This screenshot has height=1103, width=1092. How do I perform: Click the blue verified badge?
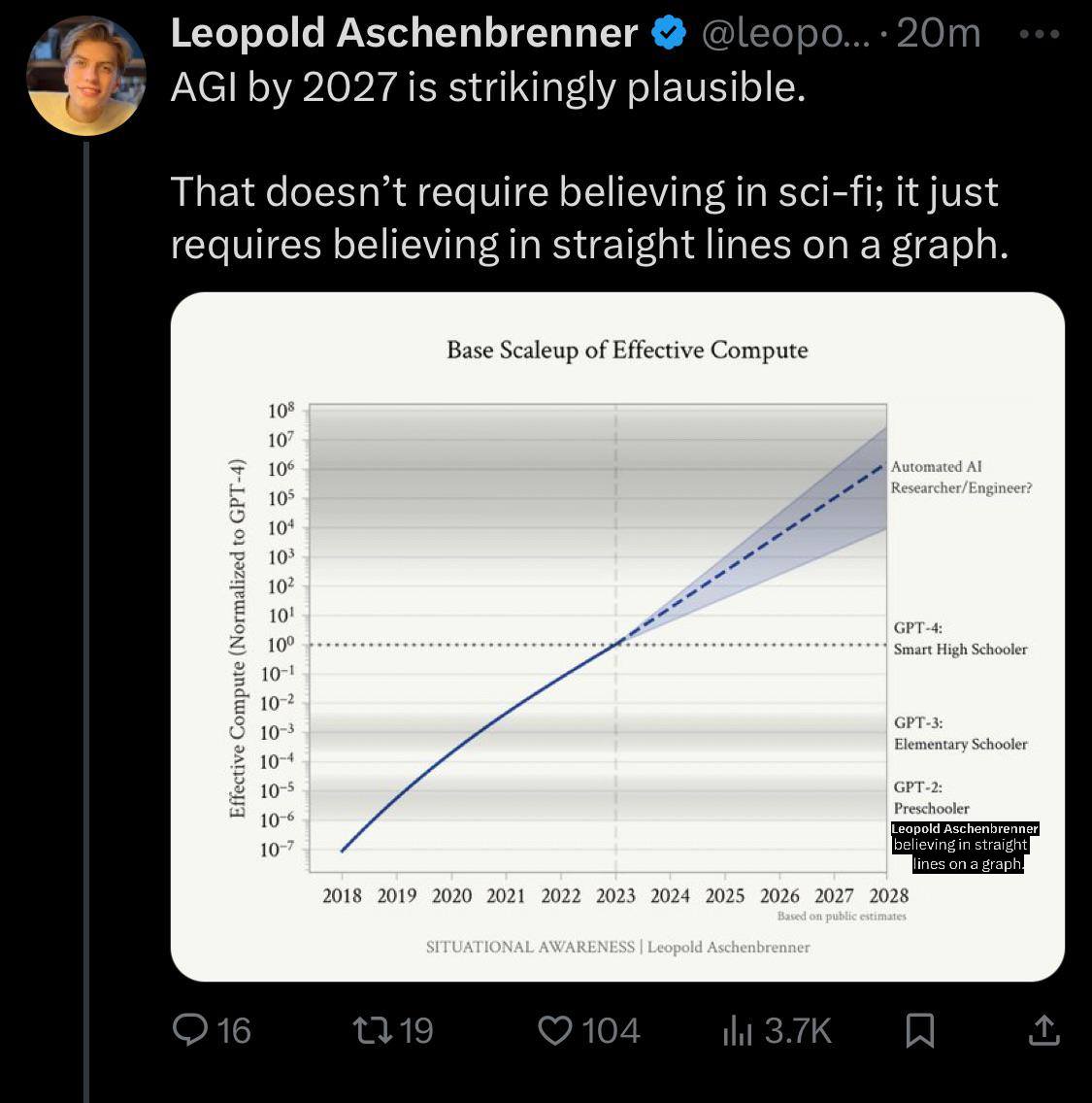pyautogui.click(x=669, y=33)
